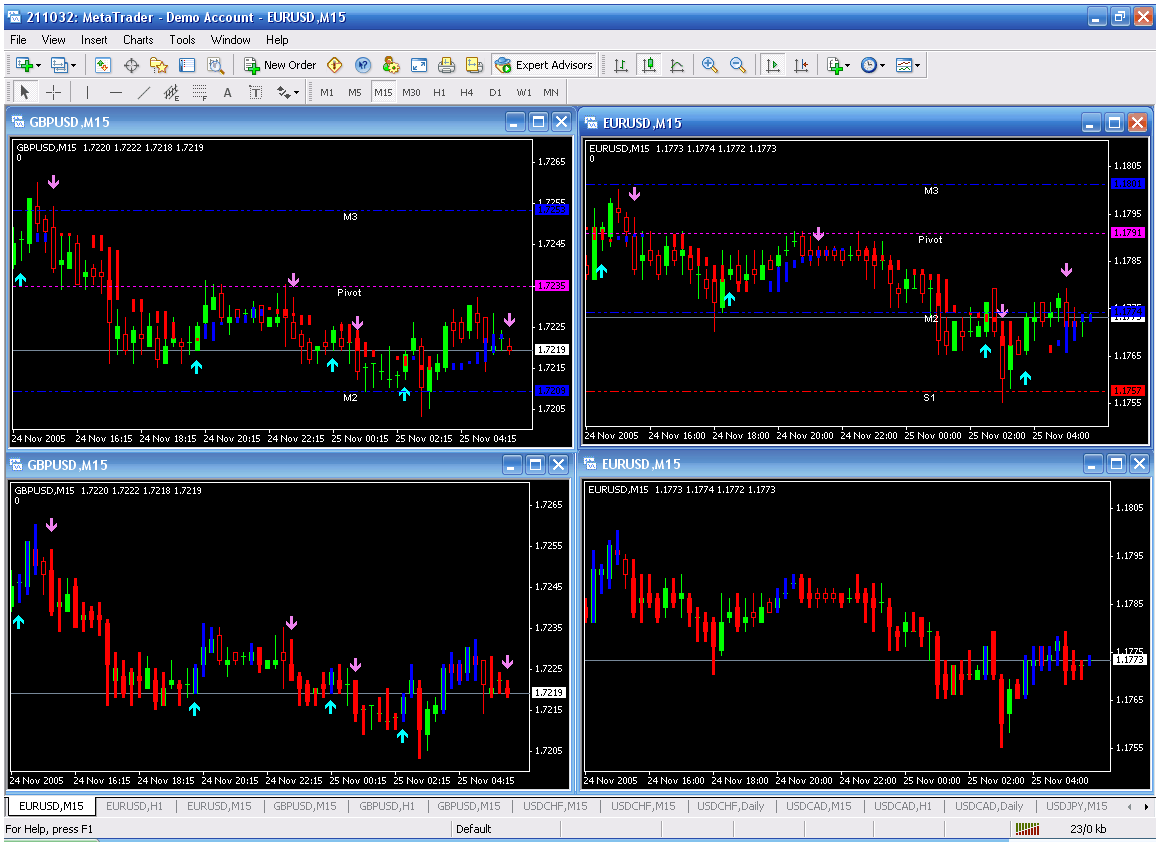This screenshot has width=1160, height=842.
Task: Switch timeframe to M30
Action: (411, 92)
